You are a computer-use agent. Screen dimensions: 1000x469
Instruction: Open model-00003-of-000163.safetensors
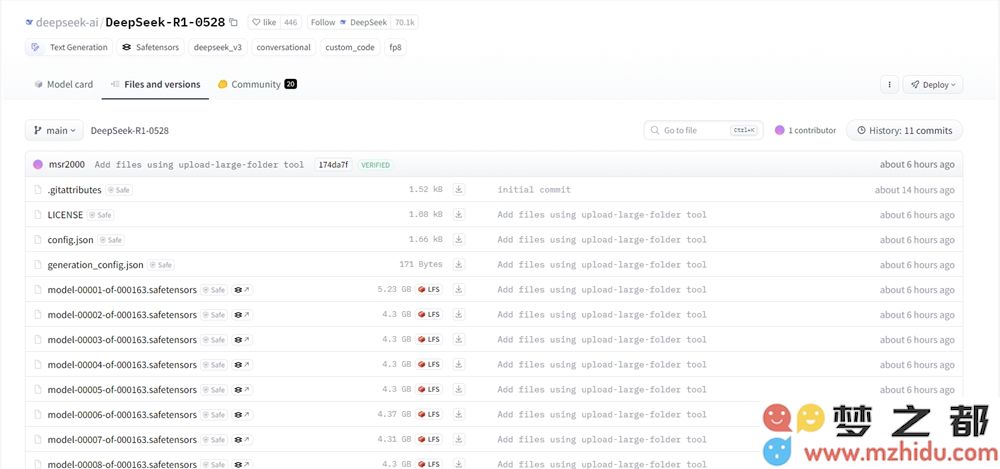click(122, 339)
